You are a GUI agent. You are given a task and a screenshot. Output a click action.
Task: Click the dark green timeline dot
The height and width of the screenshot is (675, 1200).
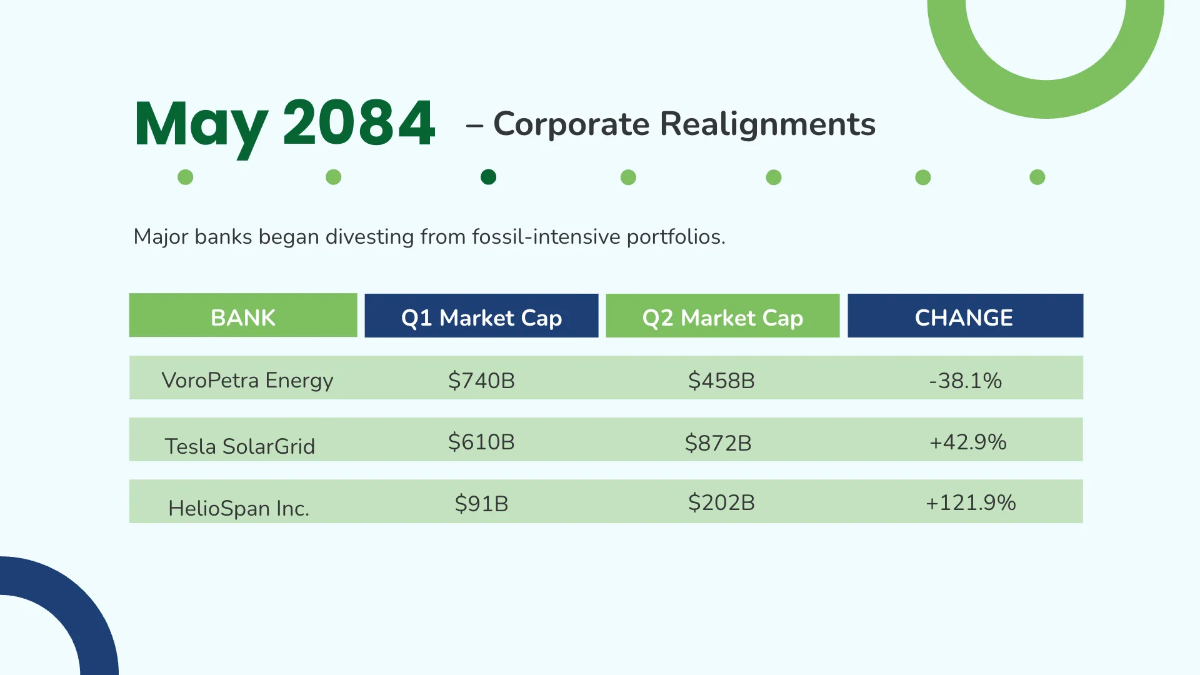coord(488,177)
